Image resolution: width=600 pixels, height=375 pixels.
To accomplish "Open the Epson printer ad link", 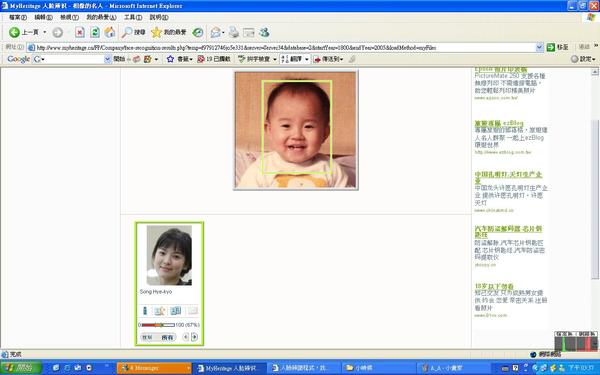I will click(501, 70).
